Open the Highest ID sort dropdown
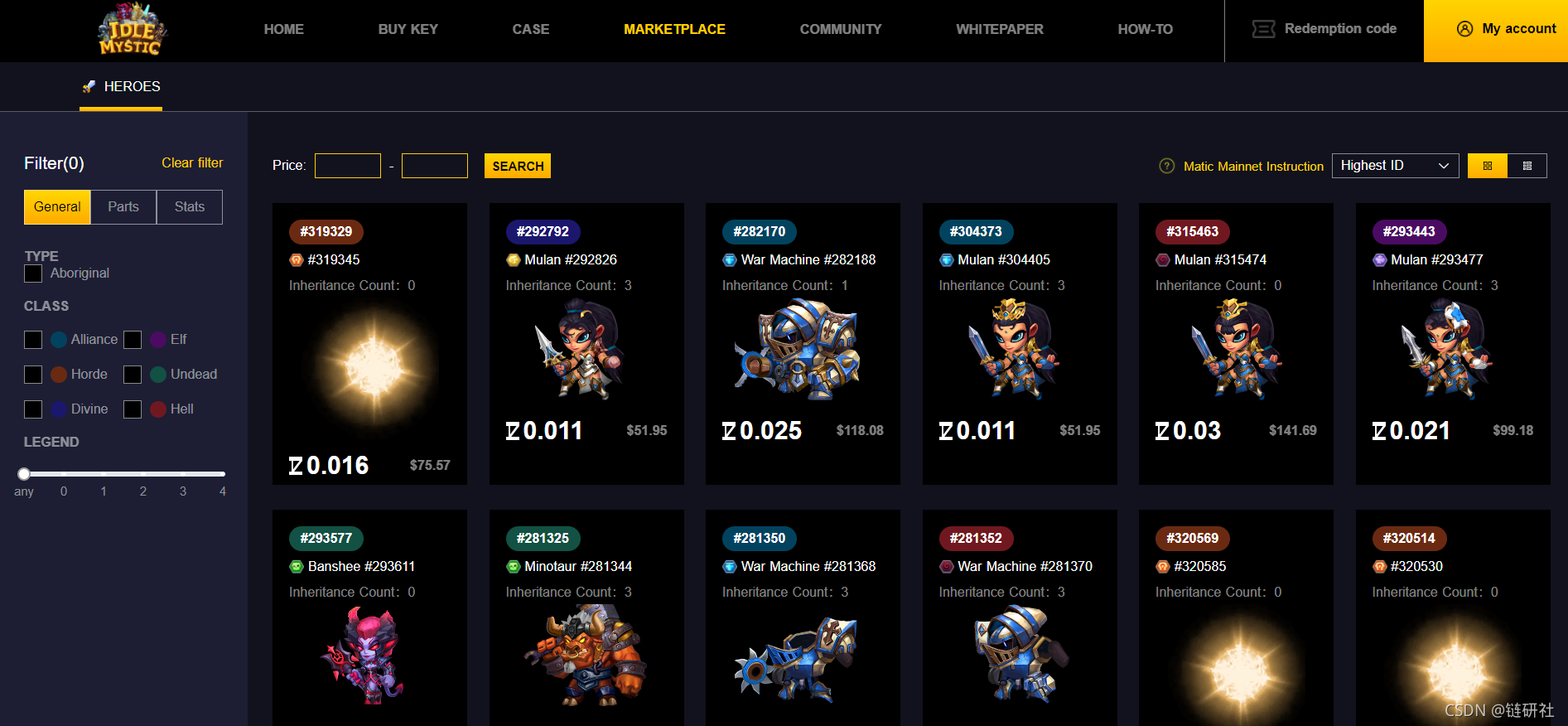The image size is (1568, 726). pyautogui.click(x=1396, y=166)
